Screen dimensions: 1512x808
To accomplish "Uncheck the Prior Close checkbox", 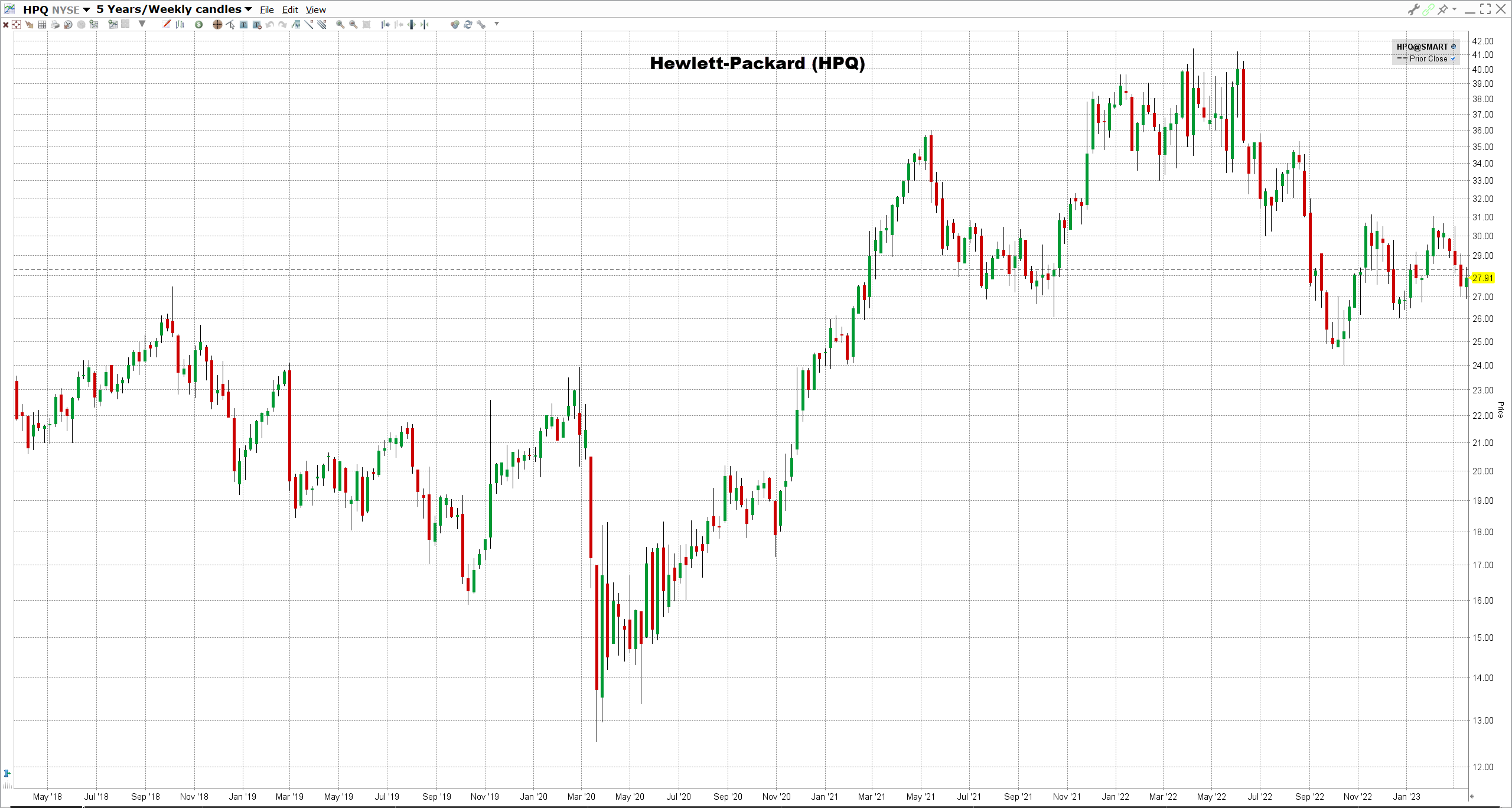I will [x=1453, y=58].
